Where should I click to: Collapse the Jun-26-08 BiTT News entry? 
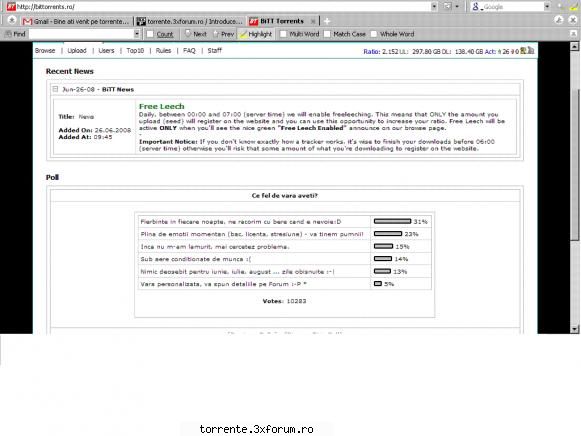pyautogui.click(x=56, y=89)
